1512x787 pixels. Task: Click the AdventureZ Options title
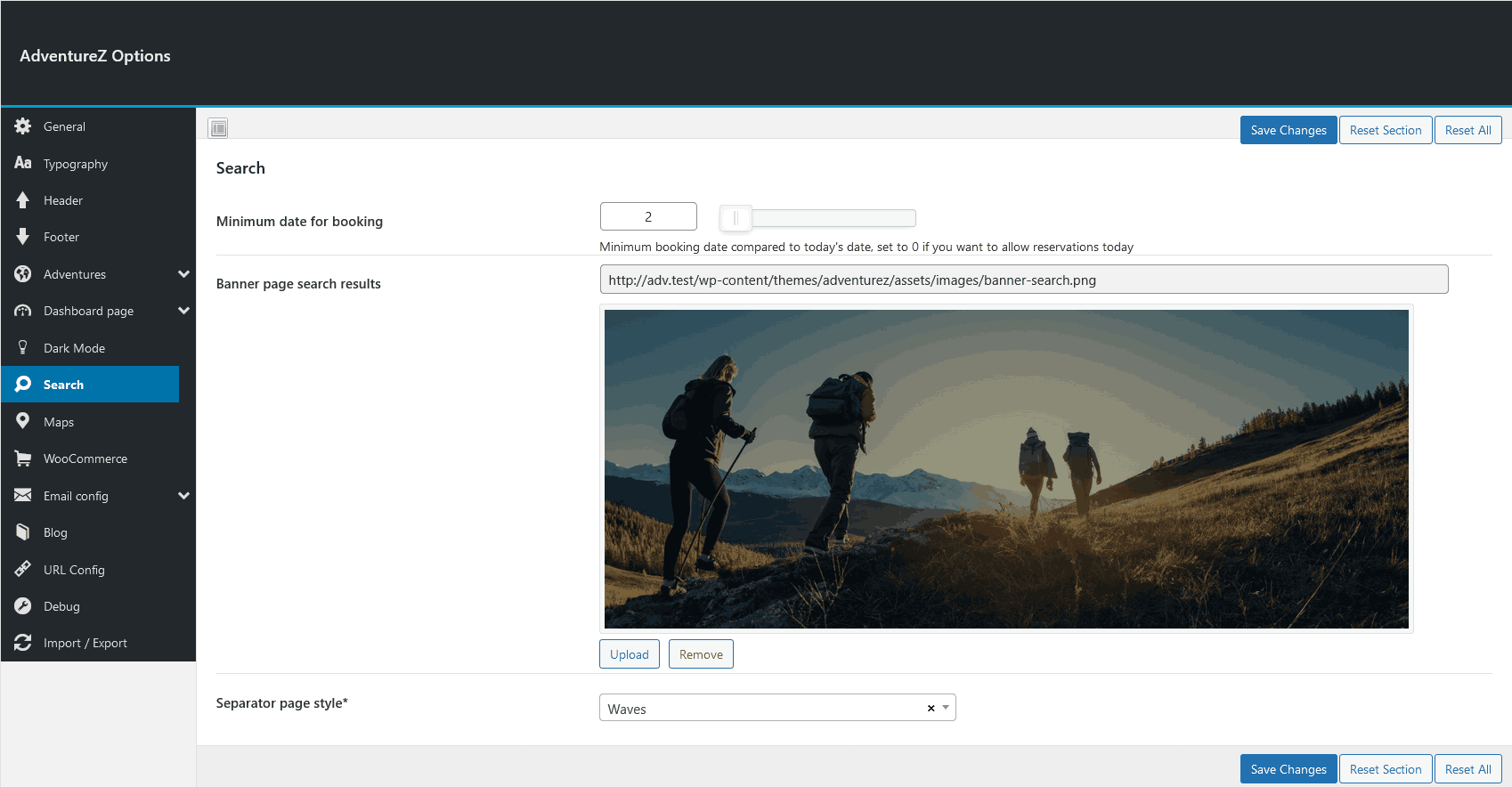tap(95, 56)
